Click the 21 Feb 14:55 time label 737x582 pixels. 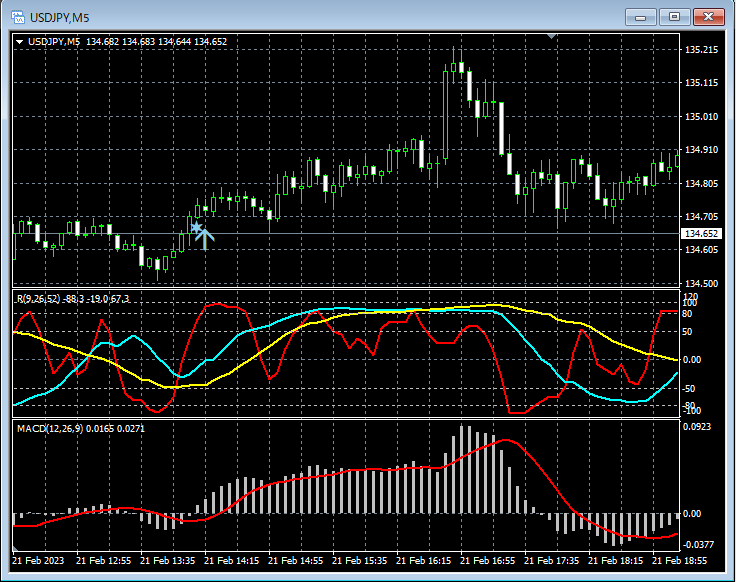(x=296, y=561)
